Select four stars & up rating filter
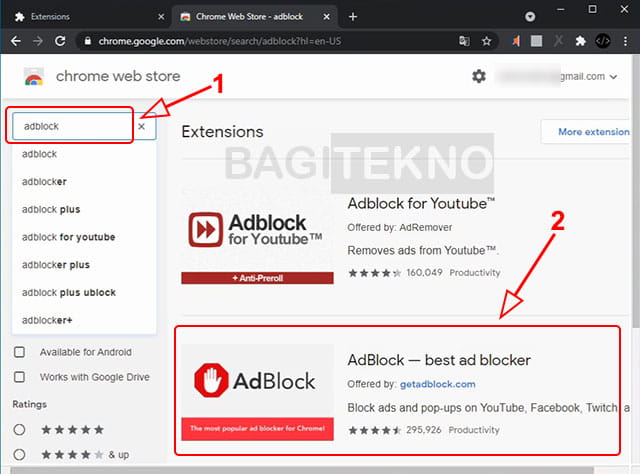Screen dimensions: 640x474 [20, 454]
